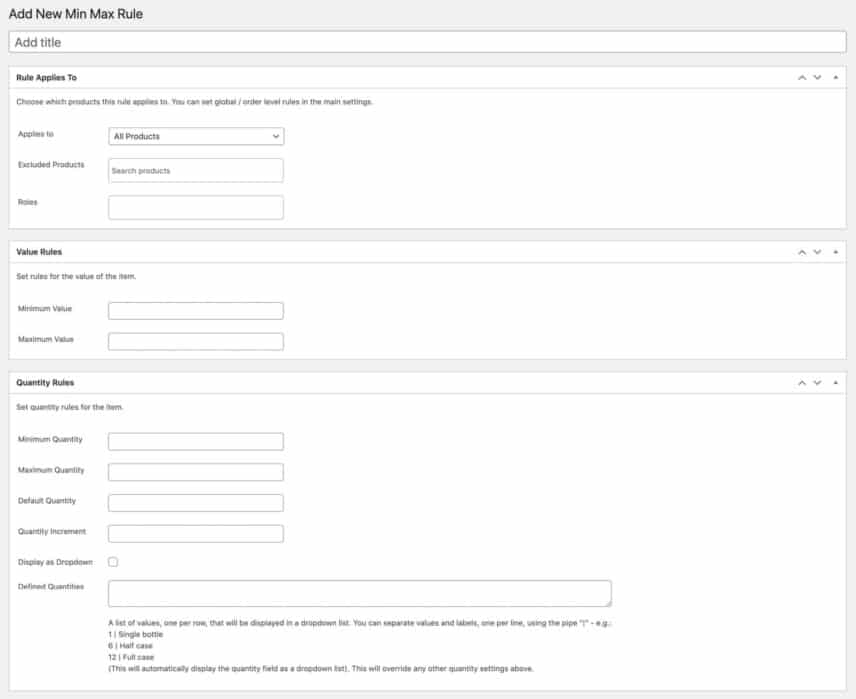Click the move up arrow on Value Rules
This screenshot has width=856, height=699.
pyautogui.click(x=801, y=251)
